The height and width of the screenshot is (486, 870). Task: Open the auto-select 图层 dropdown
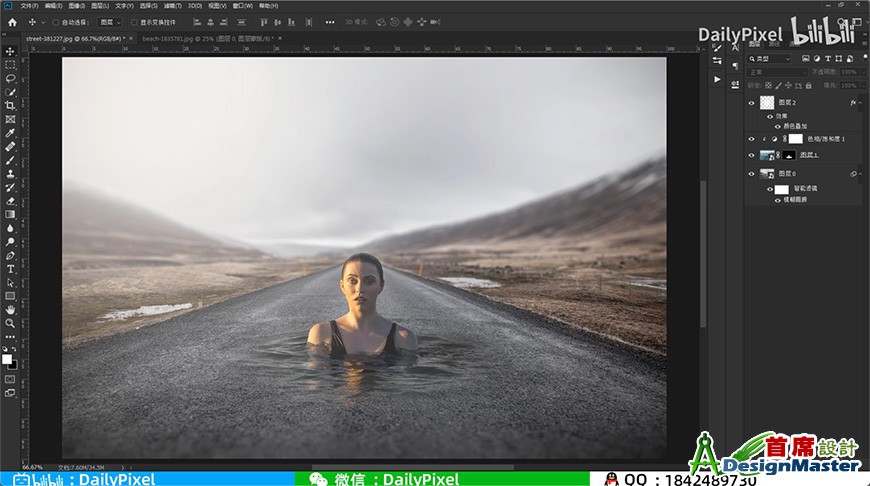click(110, 22)
